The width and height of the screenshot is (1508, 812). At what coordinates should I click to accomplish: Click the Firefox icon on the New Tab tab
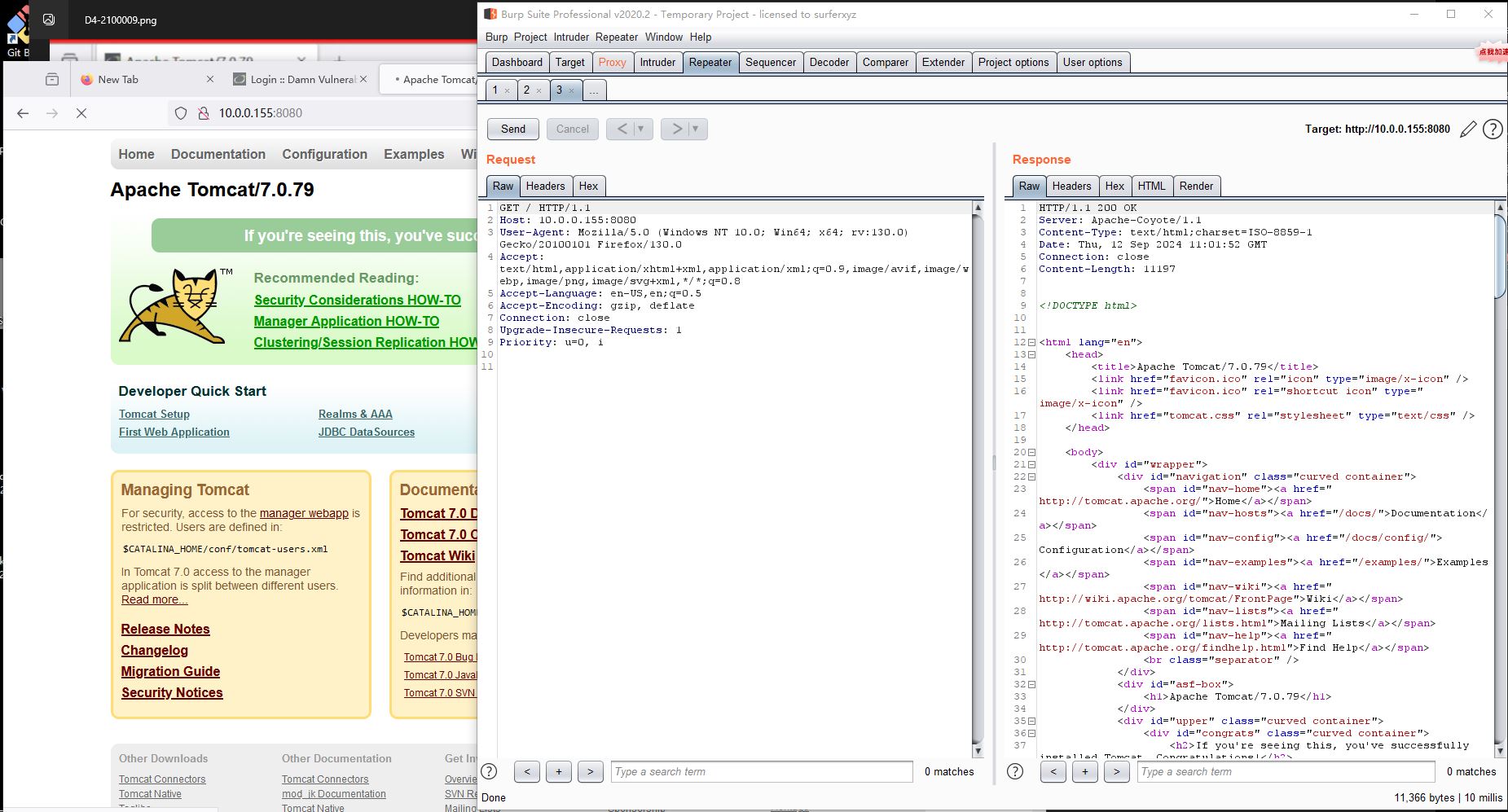pos(87,79)
